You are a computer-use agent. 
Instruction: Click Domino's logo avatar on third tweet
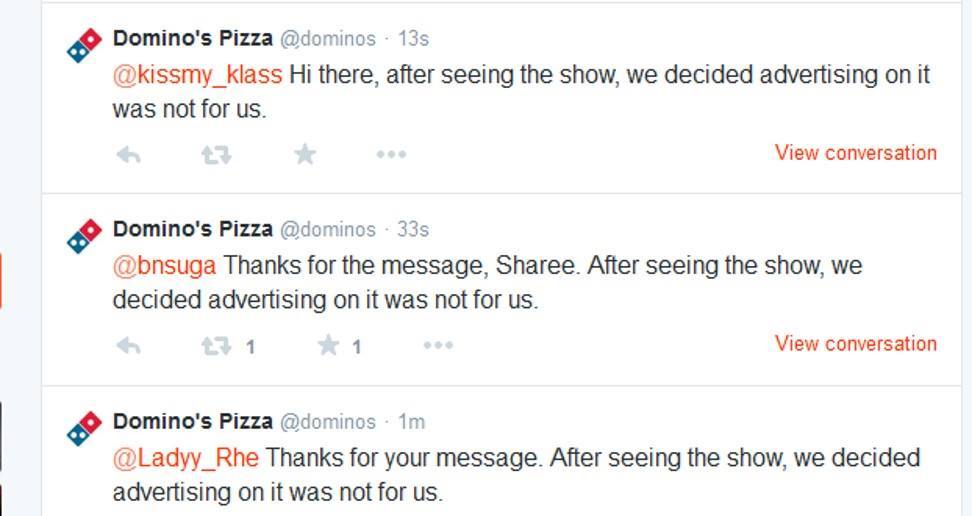pos(84,429)
